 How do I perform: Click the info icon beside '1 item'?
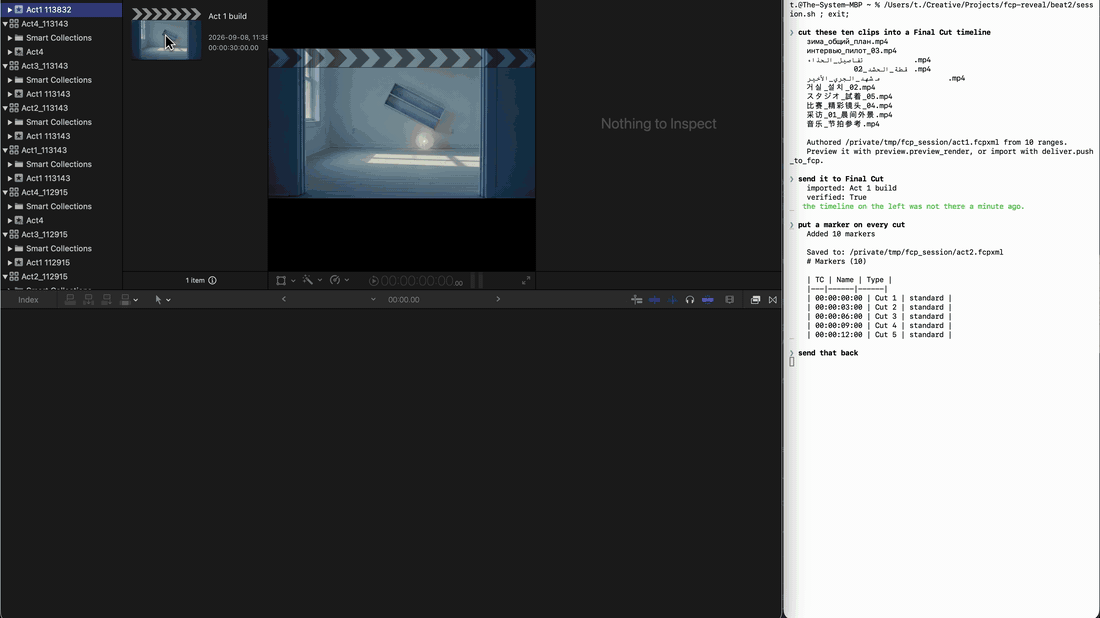[212, 281]
